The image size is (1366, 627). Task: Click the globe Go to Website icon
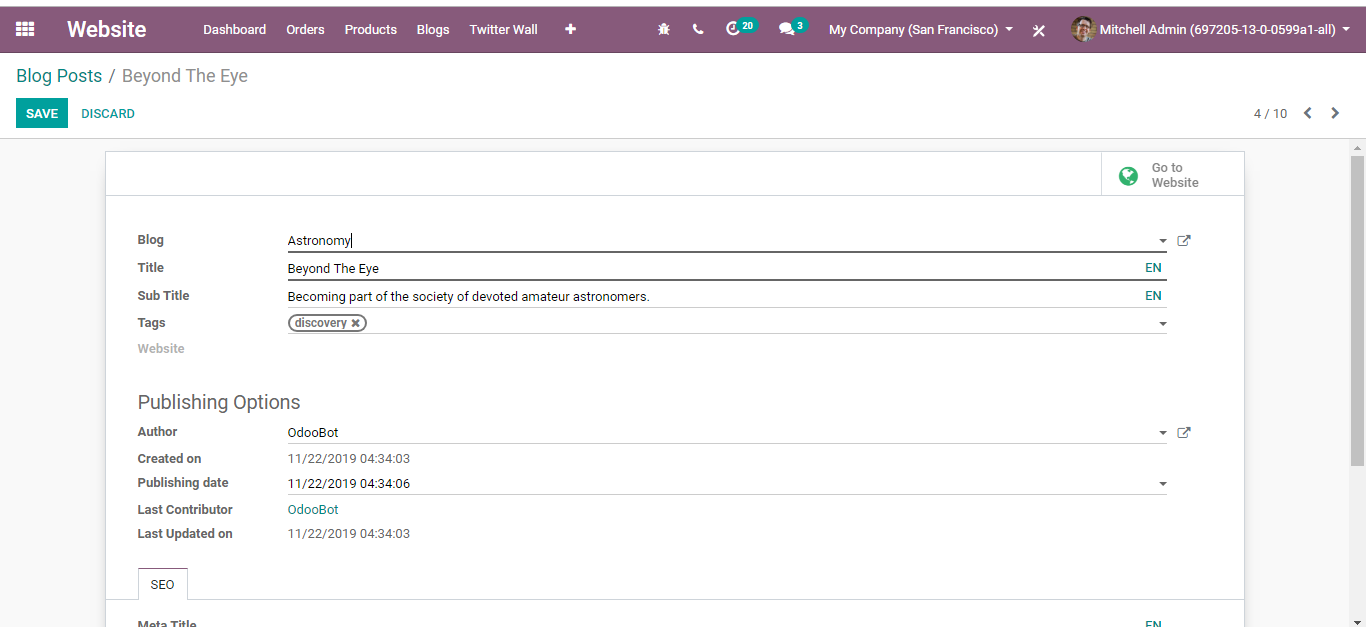point(1128,176)
